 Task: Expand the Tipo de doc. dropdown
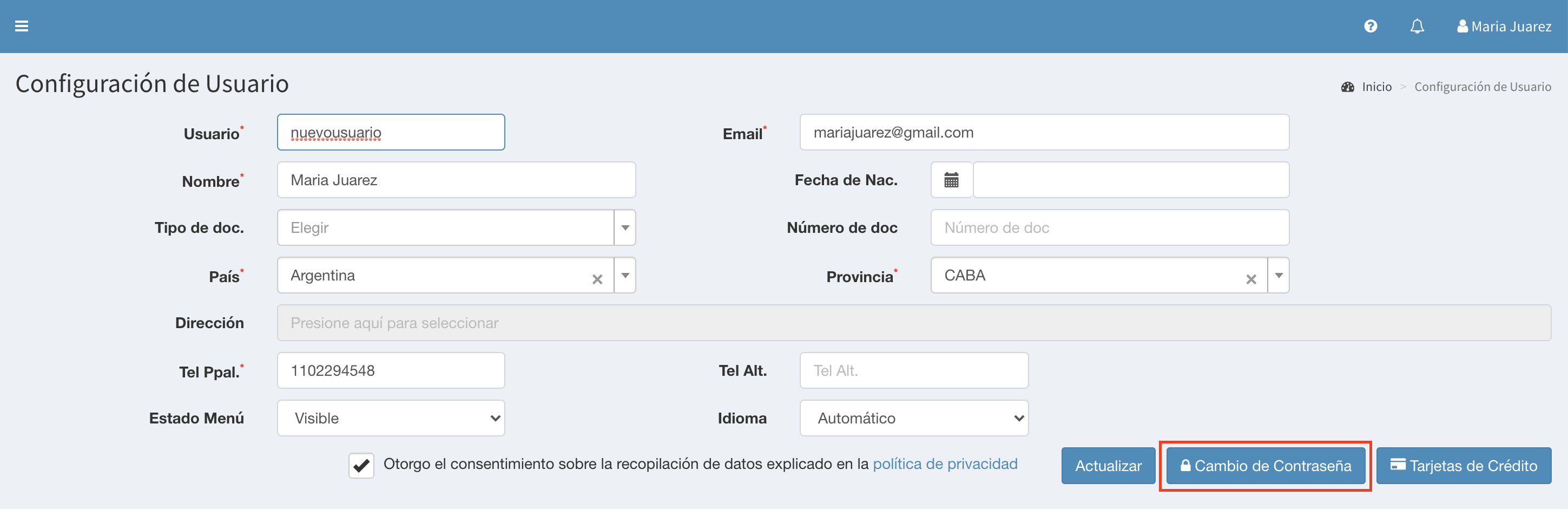pos(624,228)
